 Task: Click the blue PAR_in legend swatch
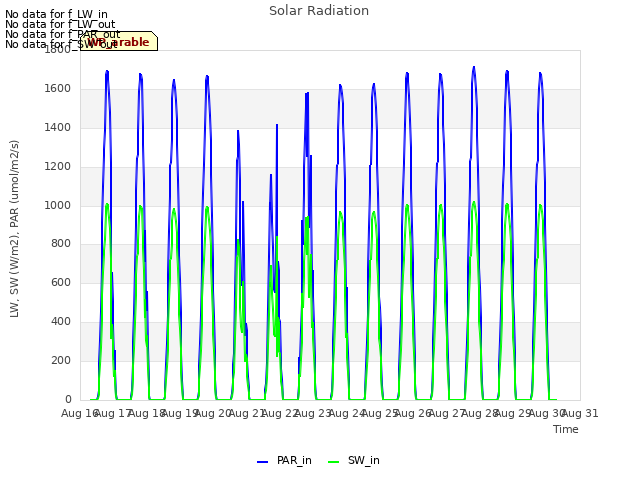(x=262, y=462)
